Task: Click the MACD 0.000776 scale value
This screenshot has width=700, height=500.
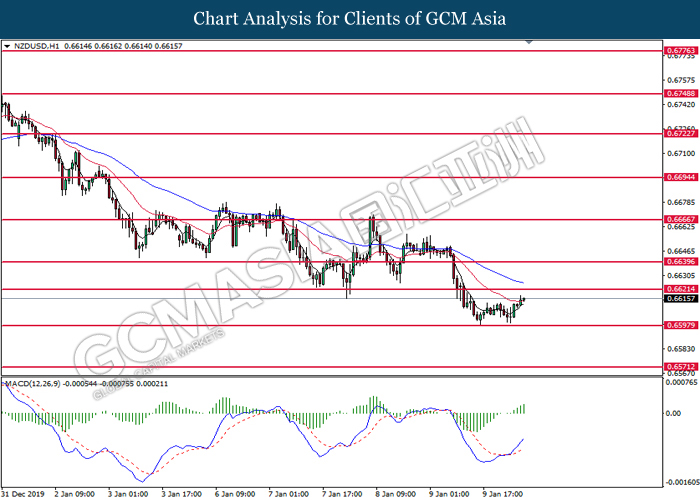Action: click(680, 382)
